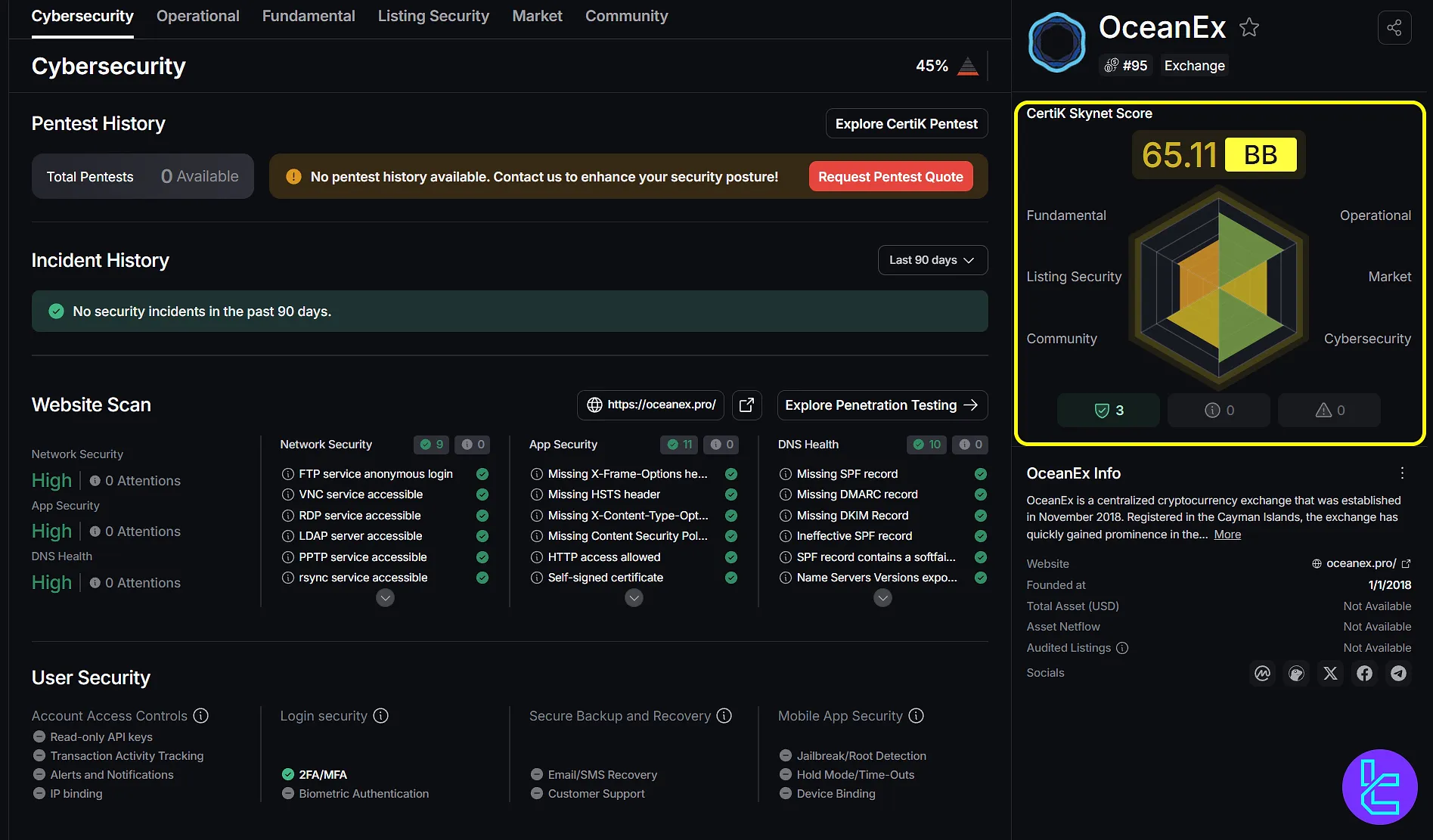The image size is (1433, 840).
Task: Click Request Pentest Quote button
Action: pyautogui.click(x=890, y=177)
